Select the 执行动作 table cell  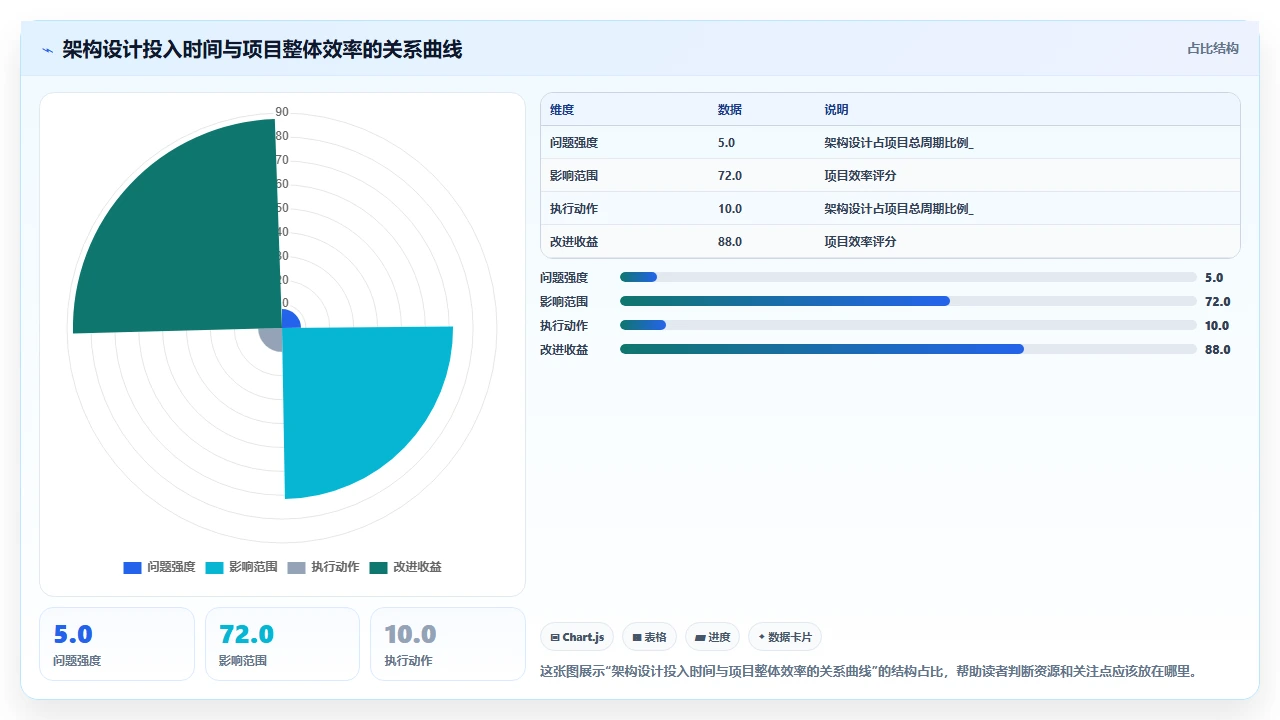(574, 209)
